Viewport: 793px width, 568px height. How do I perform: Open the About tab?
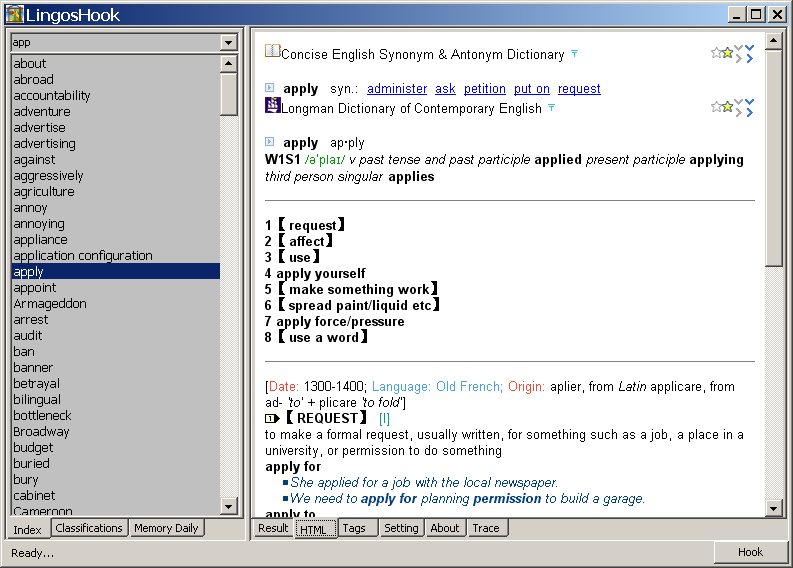pyautogui.click(x=445, y=528)
